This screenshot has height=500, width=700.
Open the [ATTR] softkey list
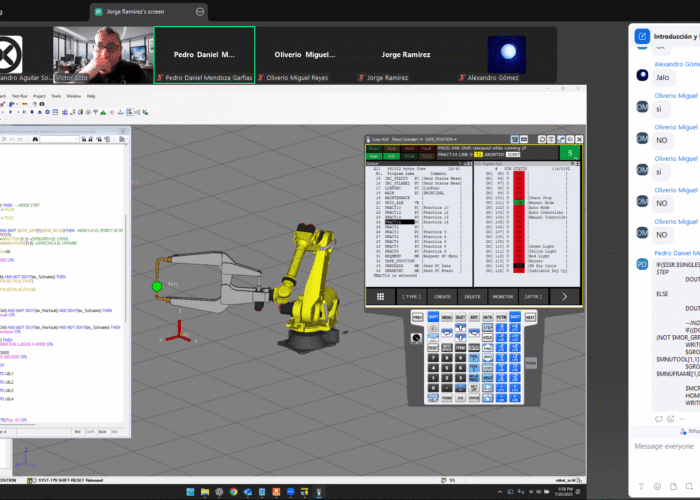pos(534,297)
